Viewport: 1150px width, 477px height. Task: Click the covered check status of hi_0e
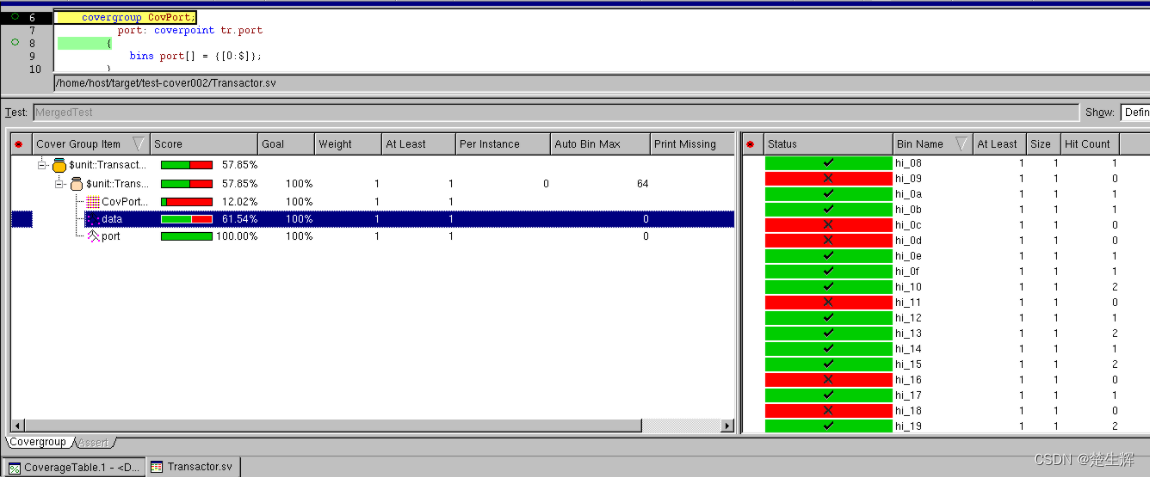point(828,256)
